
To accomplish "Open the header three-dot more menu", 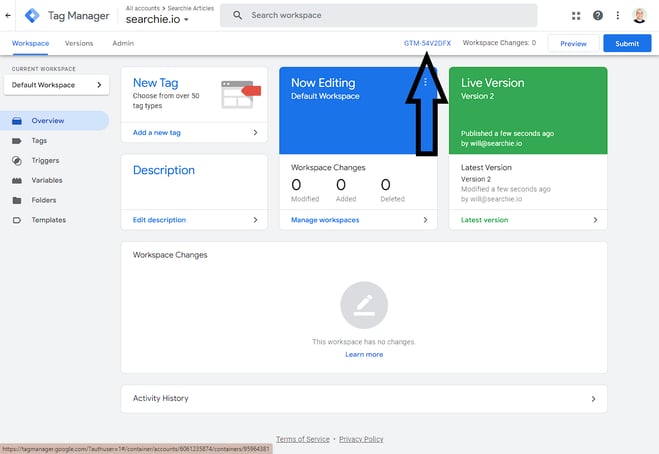I will [617, 16].
